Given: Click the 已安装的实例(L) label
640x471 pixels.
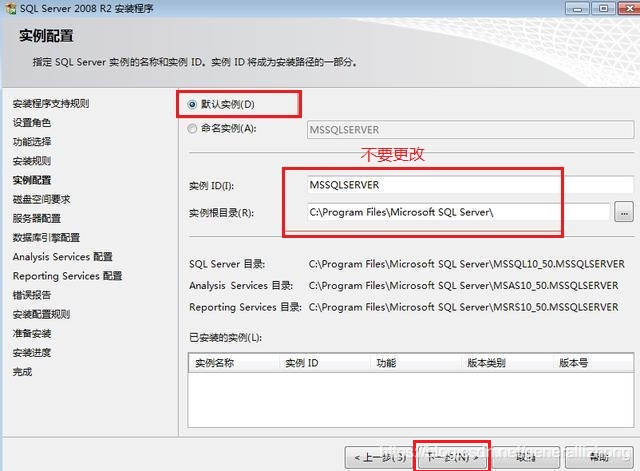Looking at the screenshot, I should pyautogui.click(x=225, y=338).
